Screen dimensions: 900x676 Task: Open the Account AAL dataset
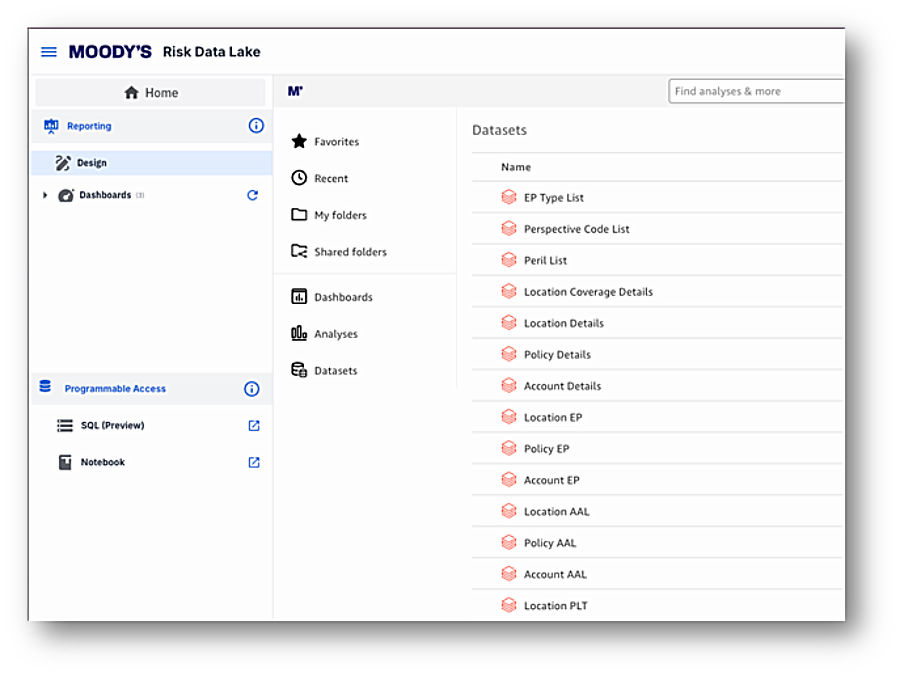[x=555, y=574]
